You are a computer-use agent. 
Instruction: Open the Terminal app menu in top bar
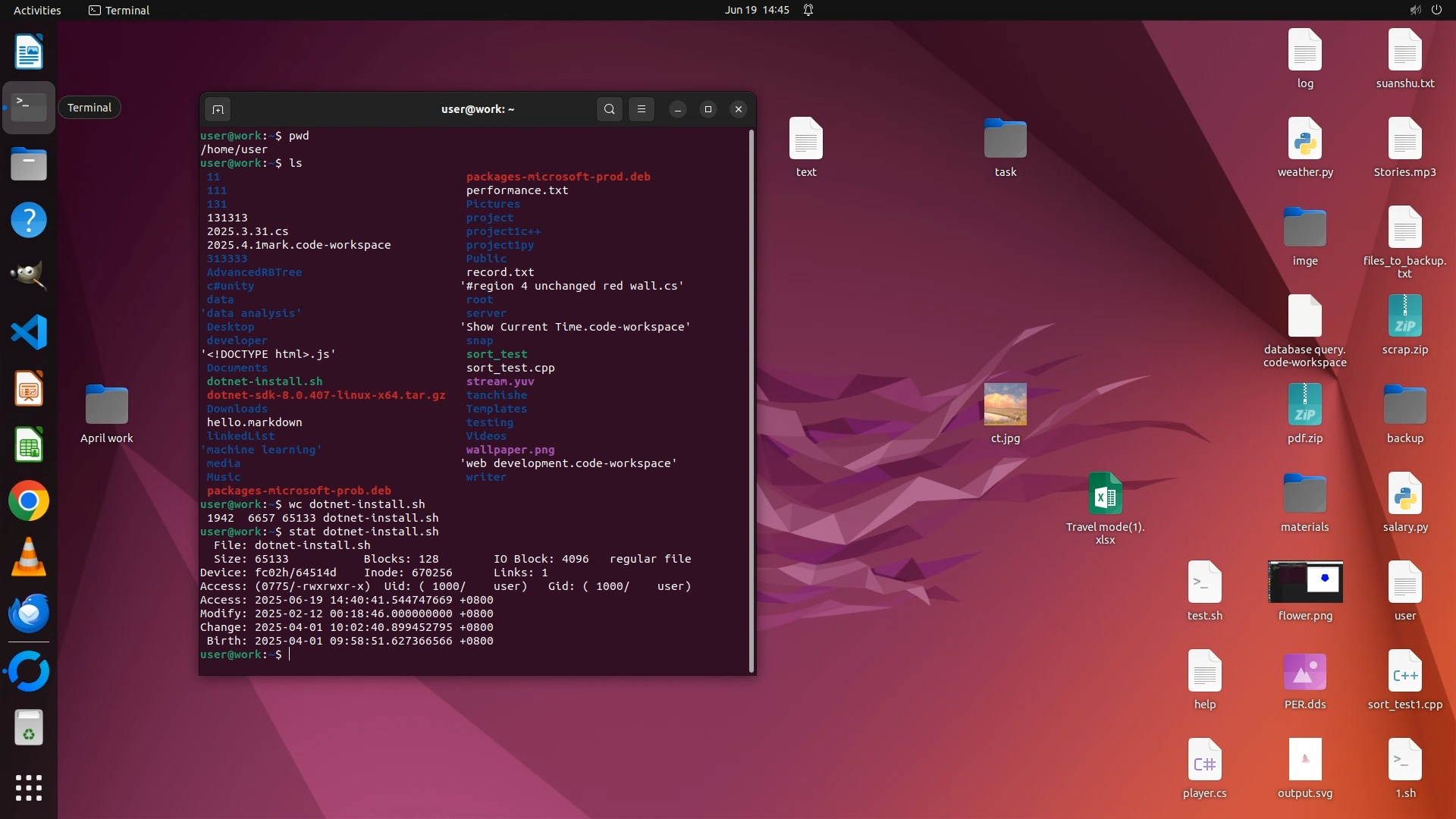(x=119, y=10)
